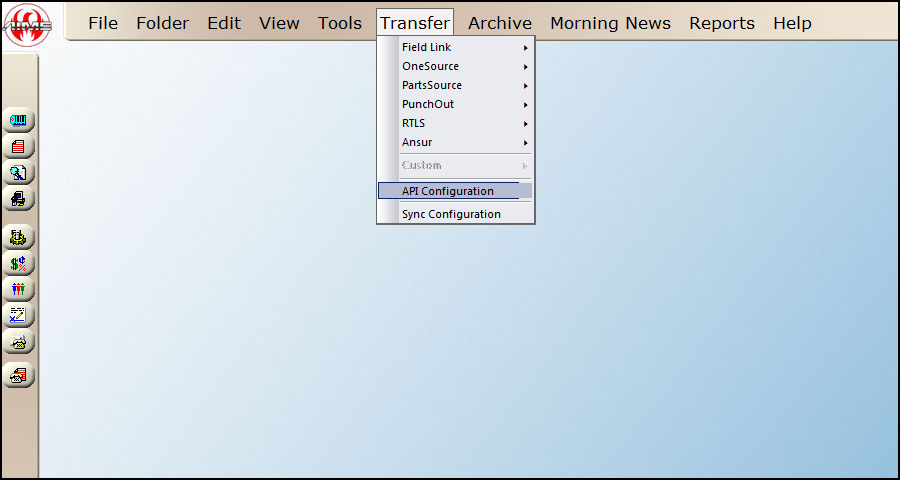Image resolution: width=900 pixels, height=480 pixels.
Task: Open the Folder menu
Action: tap(162, 24)
